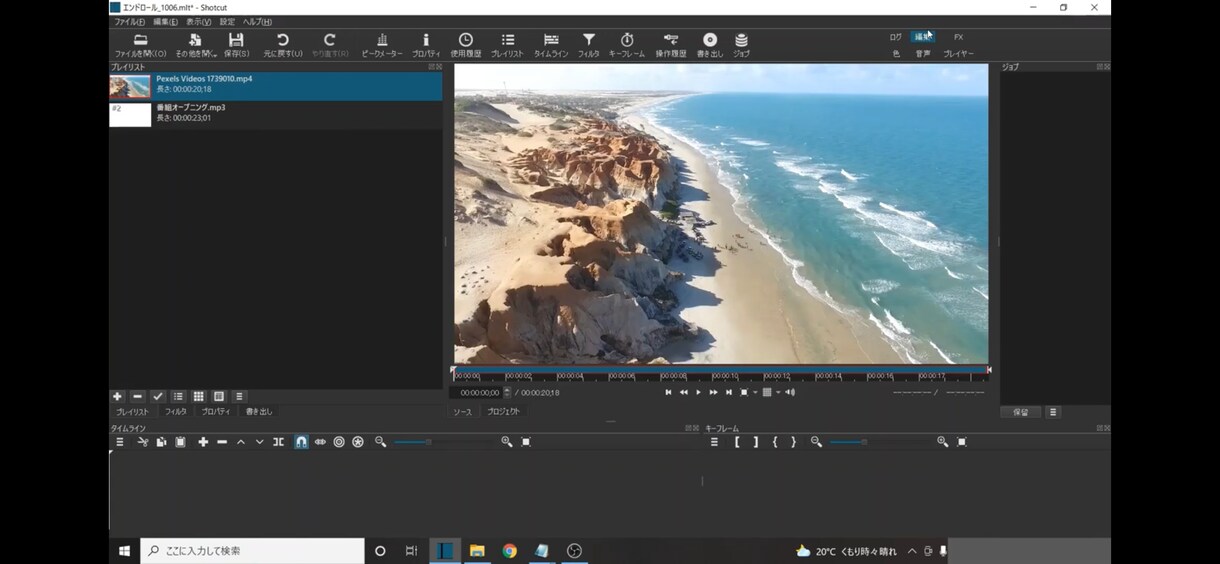Open the timeline hamburger menu
The width and height of the screenshot is (1220, 564).
click(x=120, y=442)
